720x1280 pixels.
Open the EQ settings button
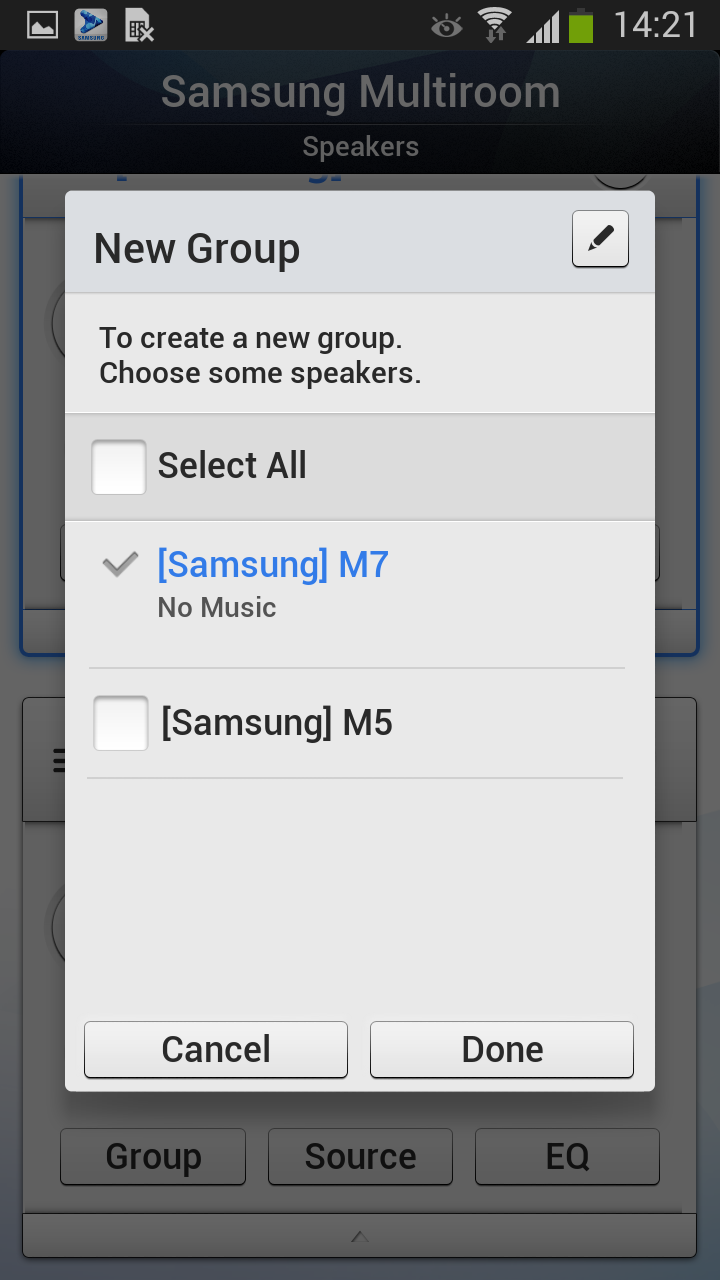[x=567, y=1156]
